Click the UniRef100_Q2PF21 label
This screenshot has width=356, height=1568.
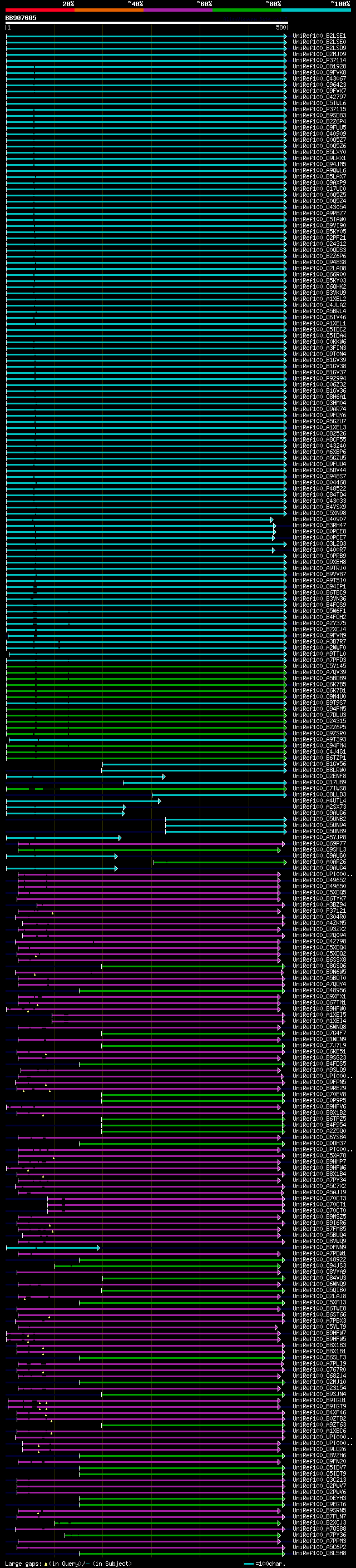319,238
